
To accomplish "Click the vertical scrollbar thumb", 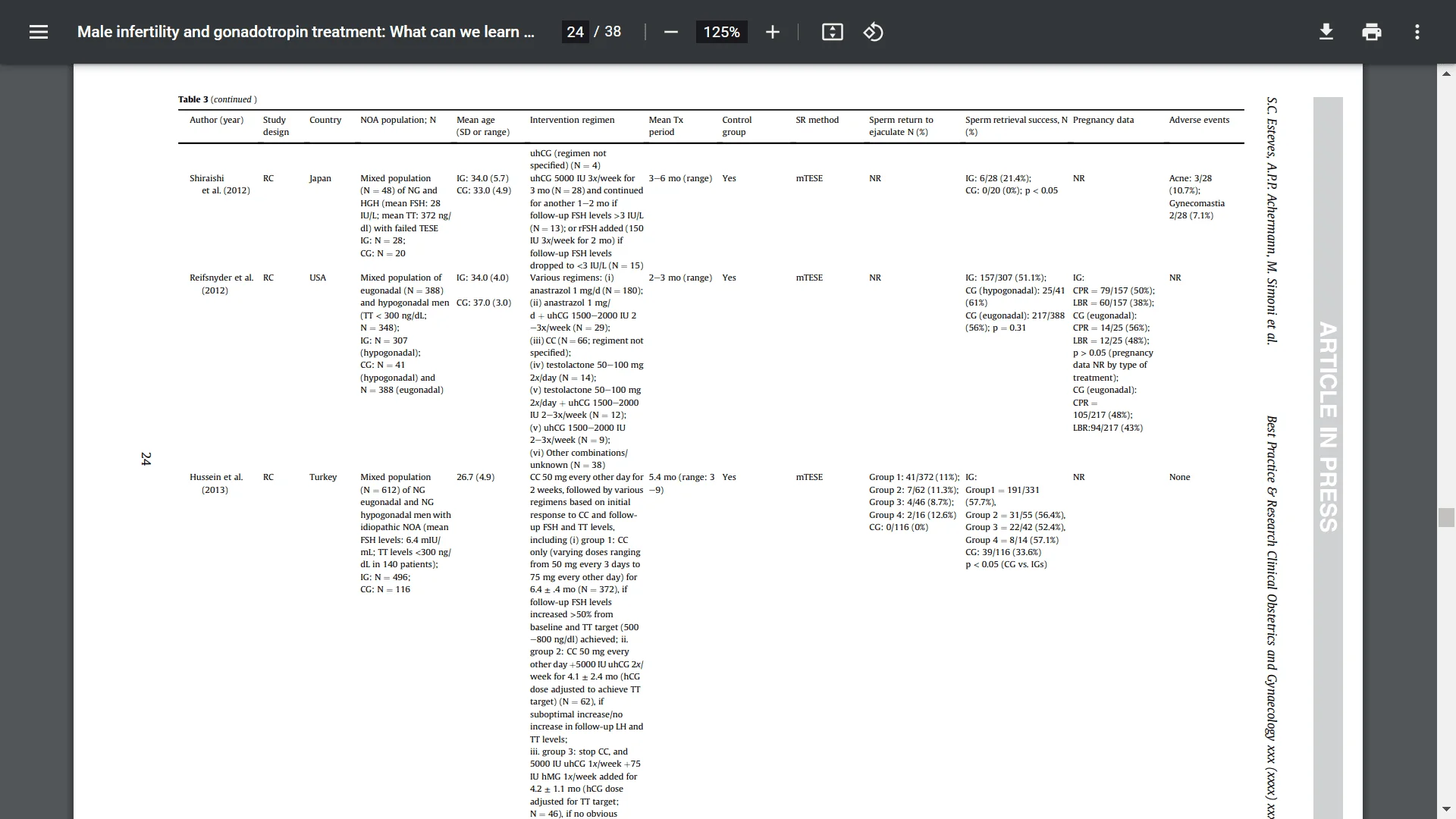I will click(x=1446, y=517).
